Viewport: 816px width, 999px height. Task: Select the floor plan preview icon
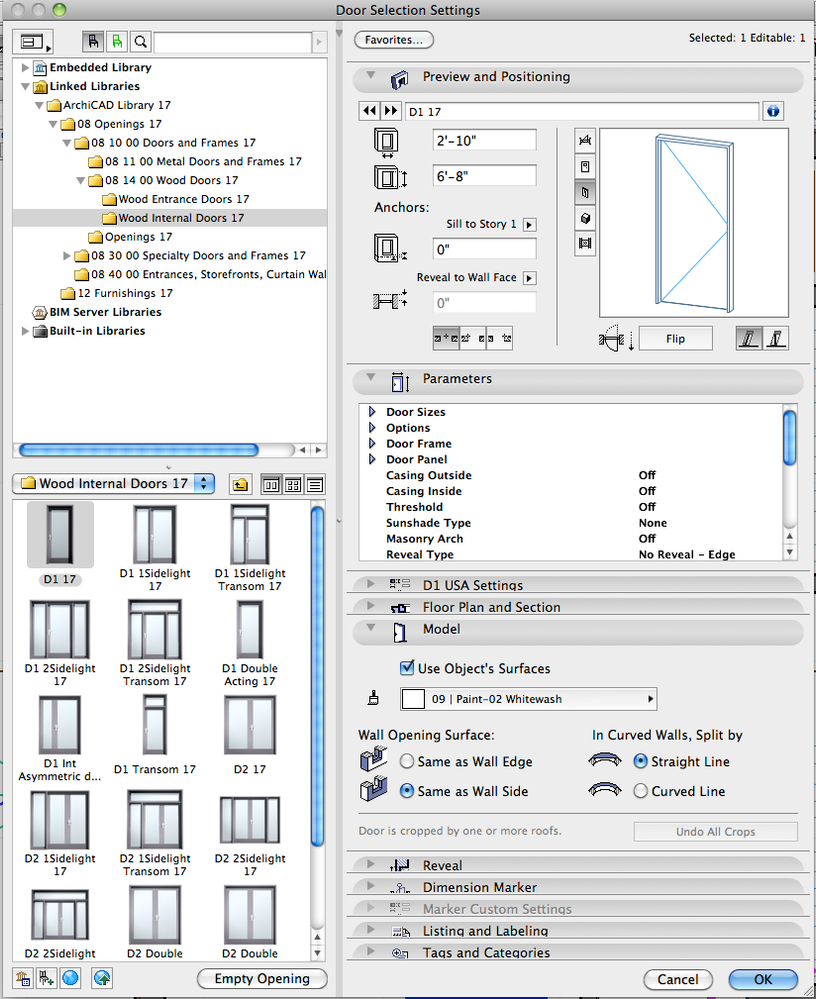coord(585,141)
